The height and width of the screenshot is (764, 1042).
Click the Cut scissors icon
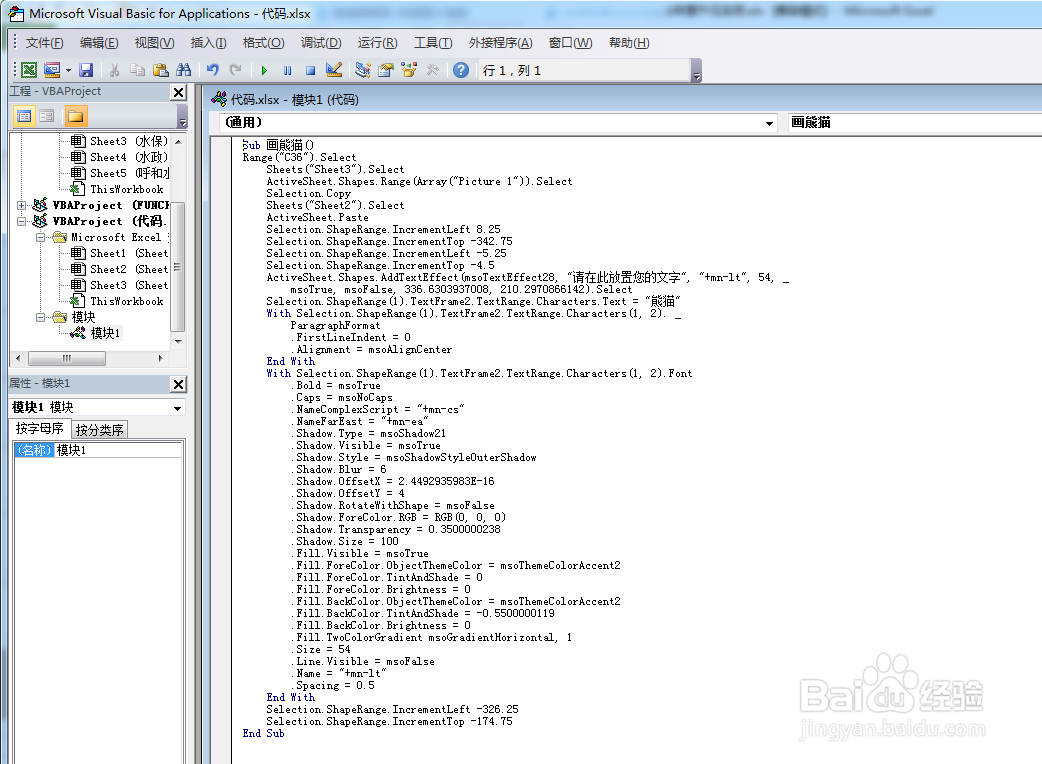[114, 70]
